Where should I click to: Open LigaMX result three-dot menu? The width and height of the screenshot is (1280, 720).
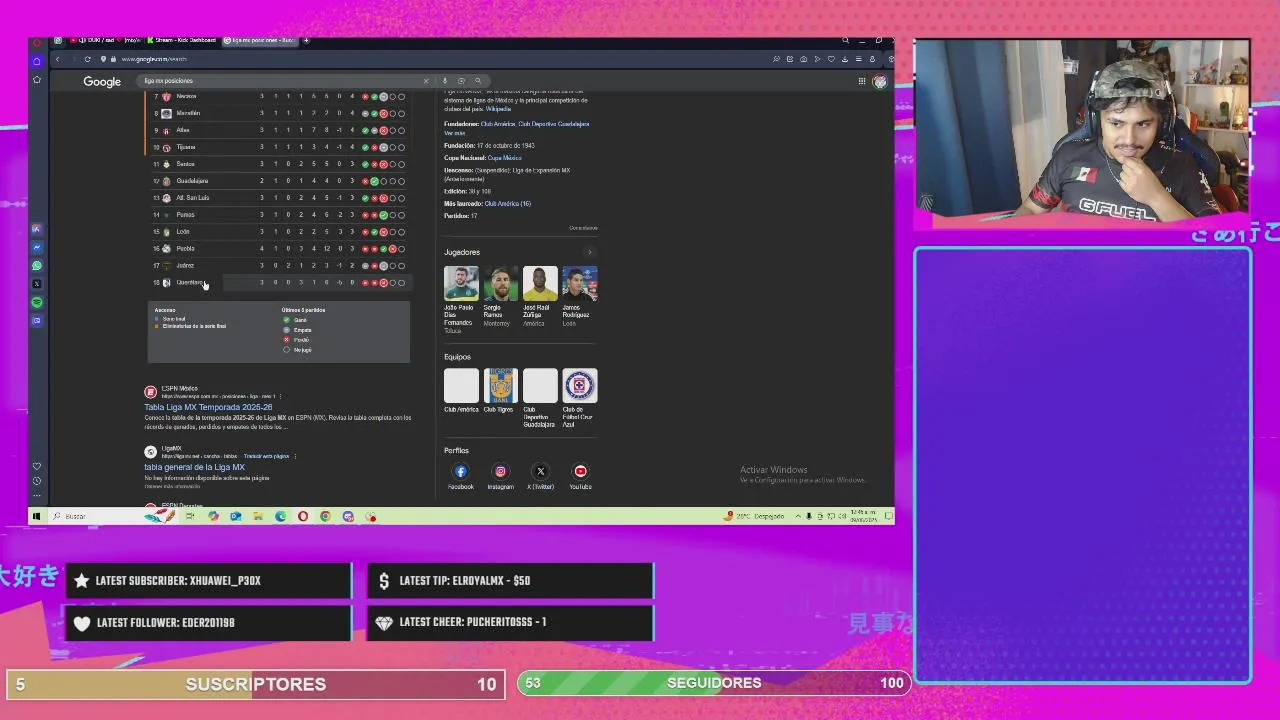coord(295,456)
